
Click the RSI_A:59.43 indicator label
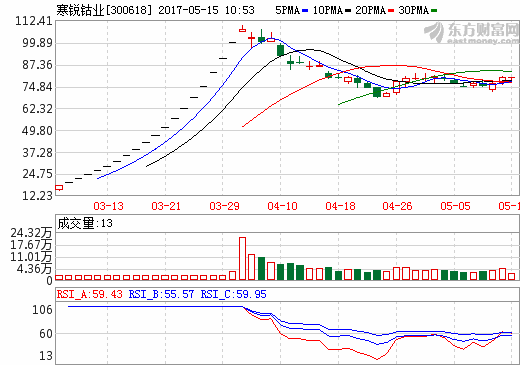[89, 294]
